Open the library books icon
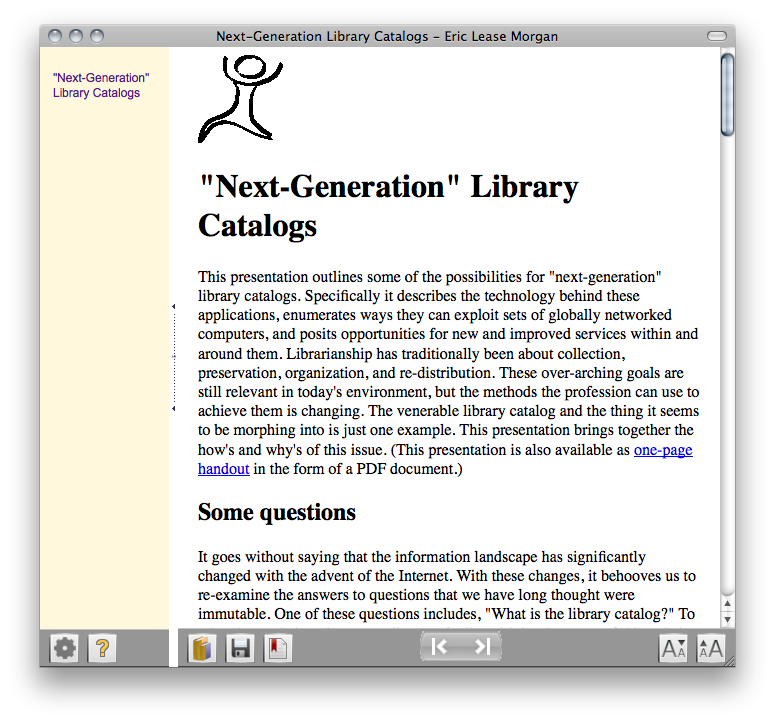 coord(202,649)
